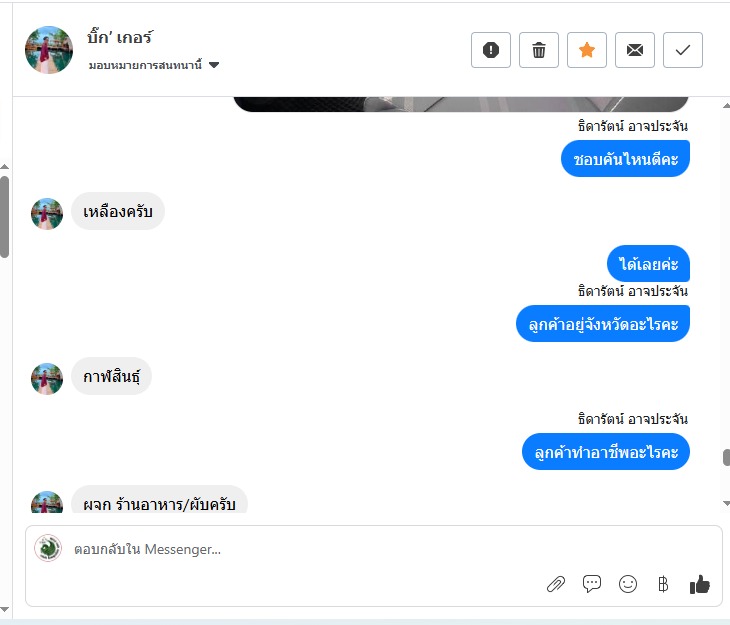
Task: Select the เหลืองครับ message bubble
Action: (x=118, y=211)
